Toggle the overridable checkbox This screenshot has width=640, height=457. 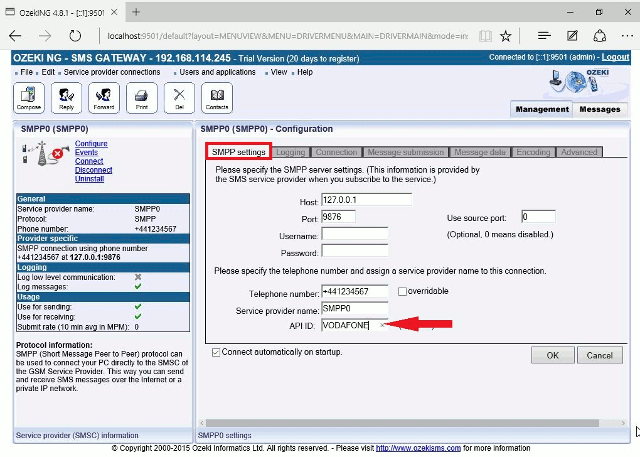403,291
